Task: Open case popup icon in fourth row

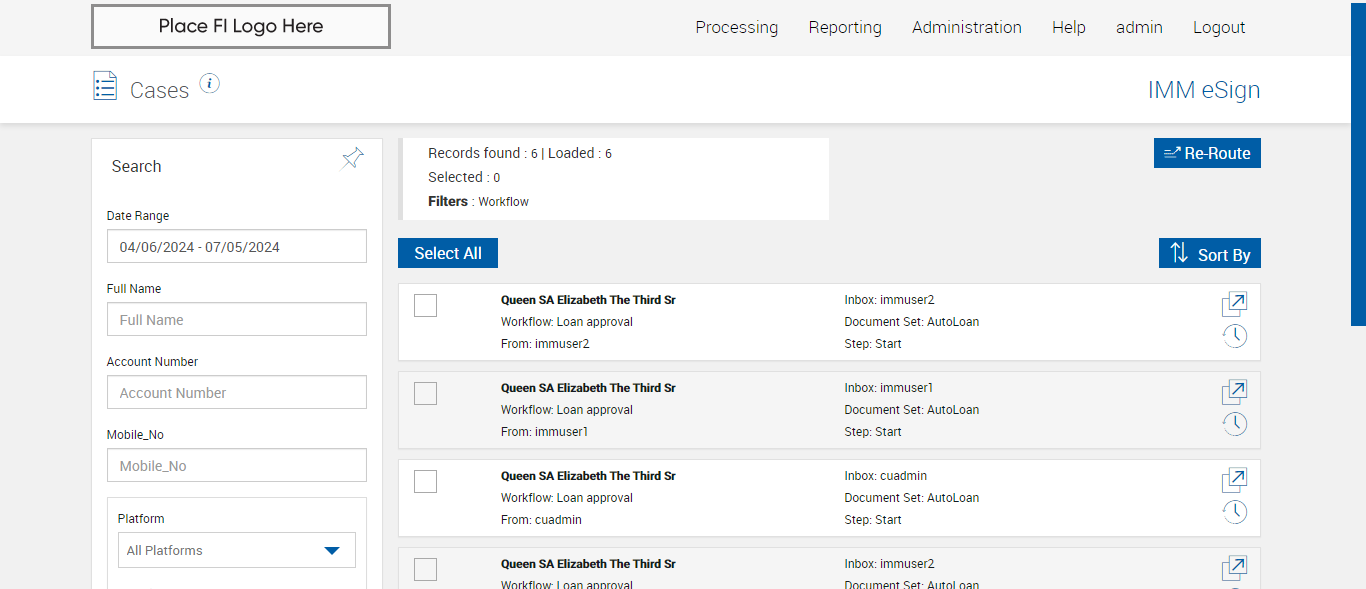Action: point(1234,568)
